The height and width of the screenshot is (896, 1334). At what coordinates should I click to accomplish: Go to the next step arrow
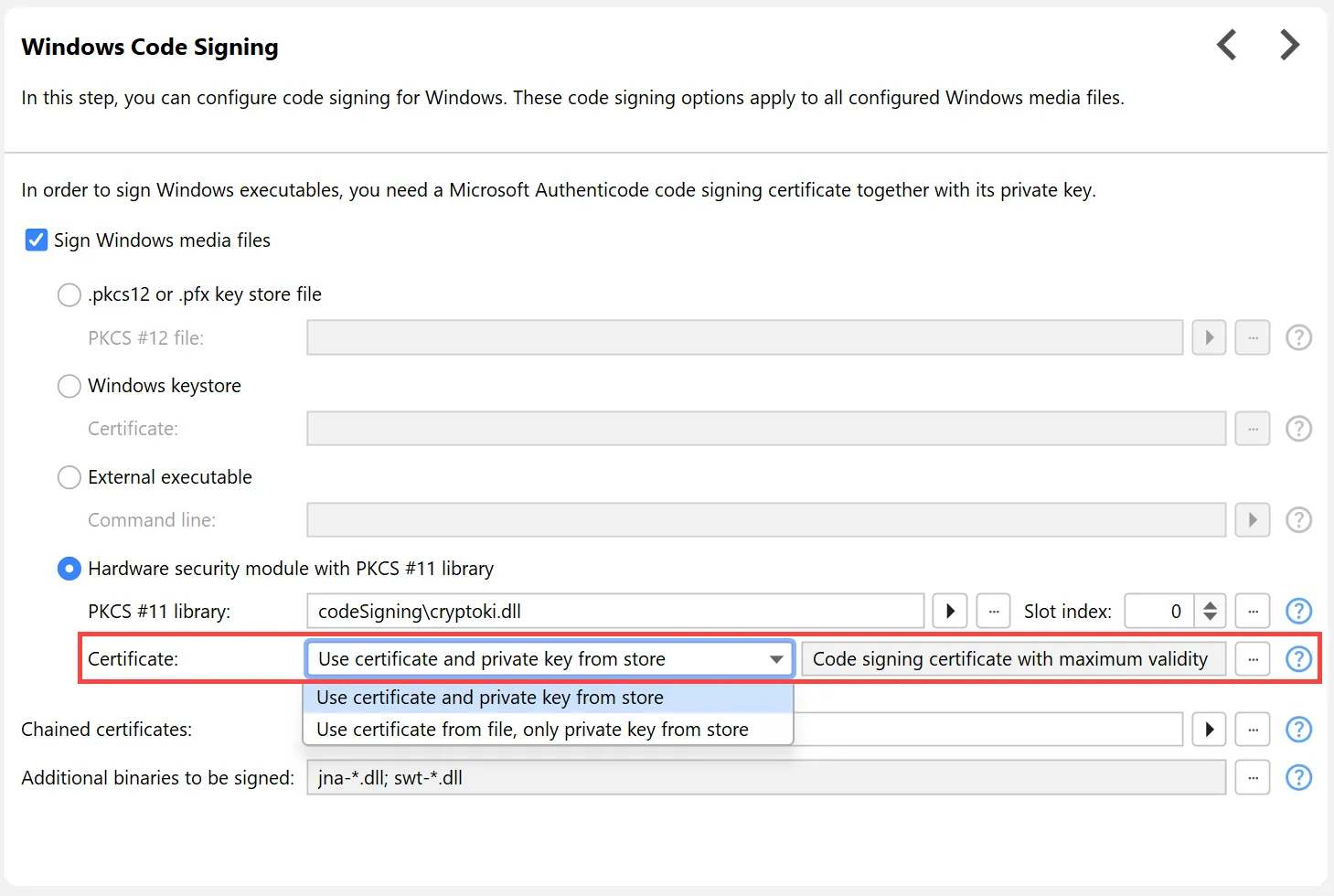click(1289, 45)
